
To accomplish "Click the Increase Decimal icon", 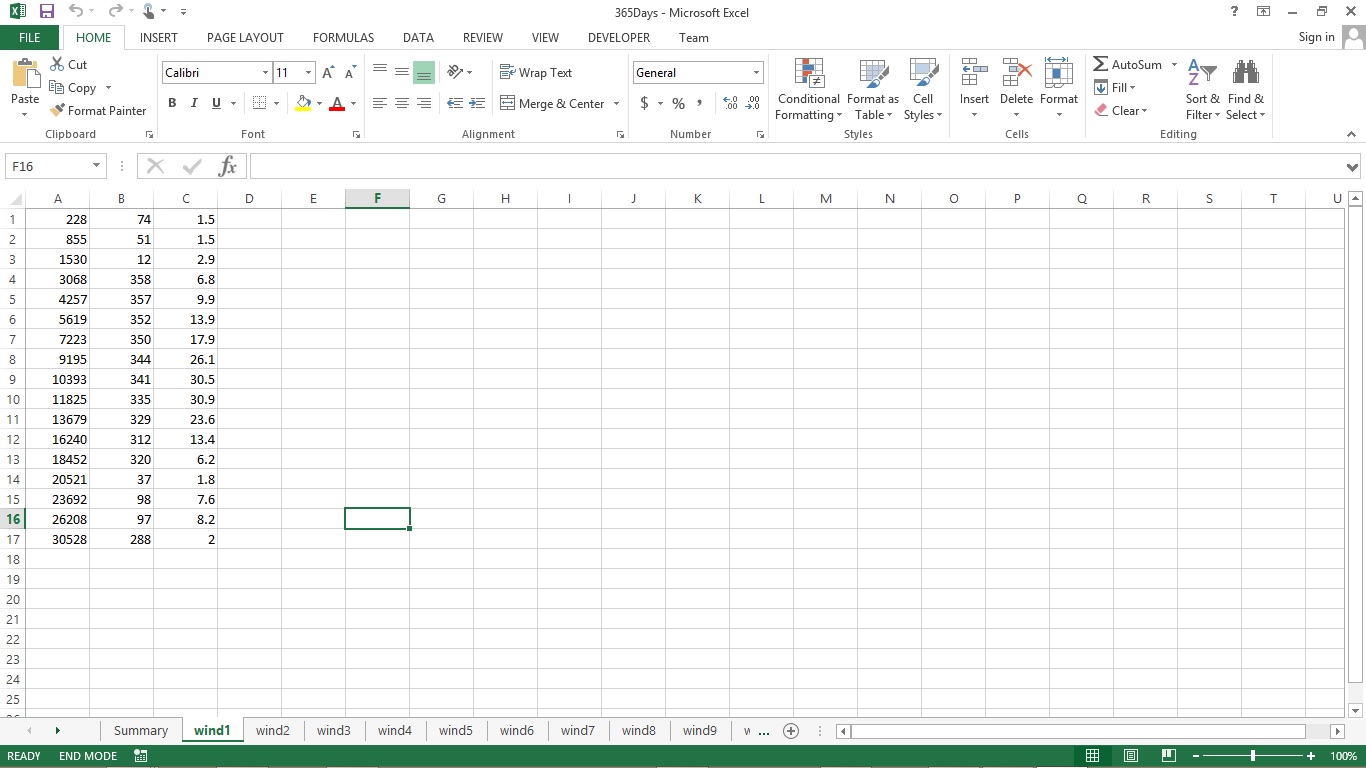I will point(730,103).
